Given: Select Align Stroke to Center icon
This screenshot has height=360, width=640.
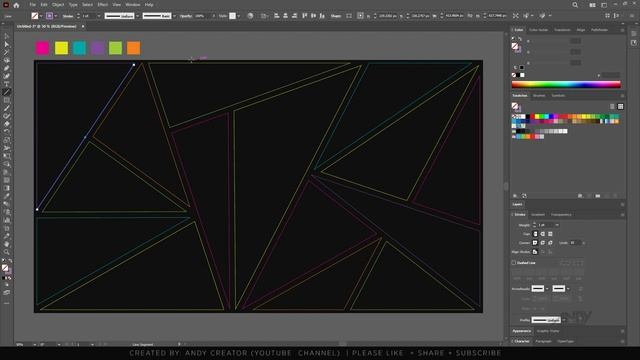Looking at the screenshot, I should coord(535,252).
